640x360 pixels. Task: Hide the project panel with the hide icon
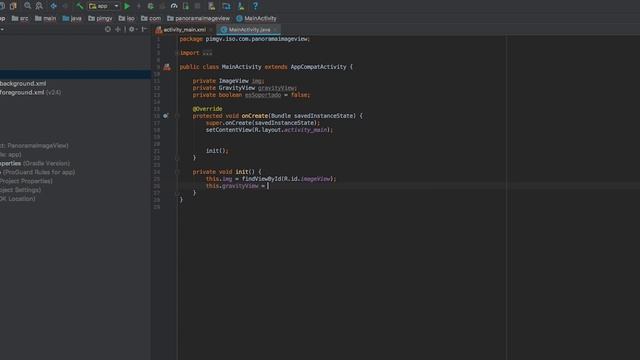point(144,29)
